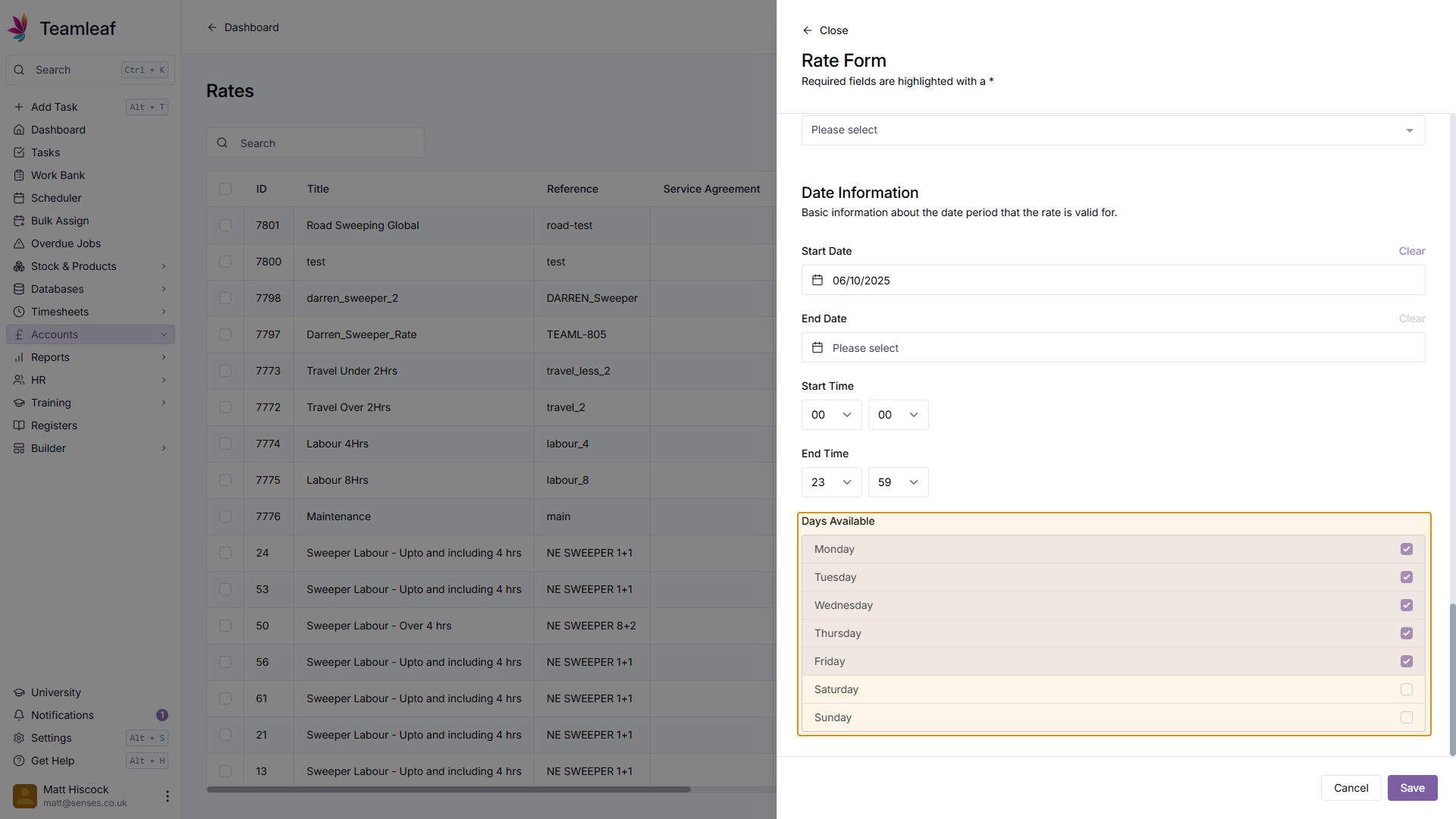
Task: Click the Scheduler calendar icon in sidebar
Action: pyautogui.click(x=19, y=198)
